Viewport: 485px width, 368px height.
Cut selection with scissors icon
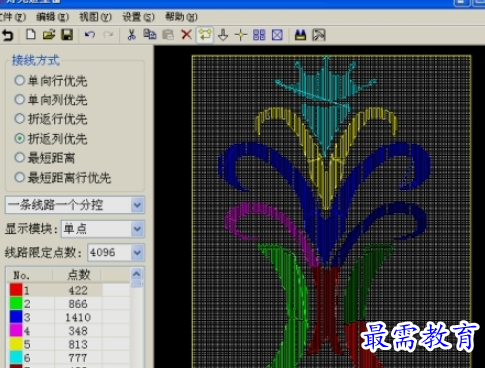point(132,35)
